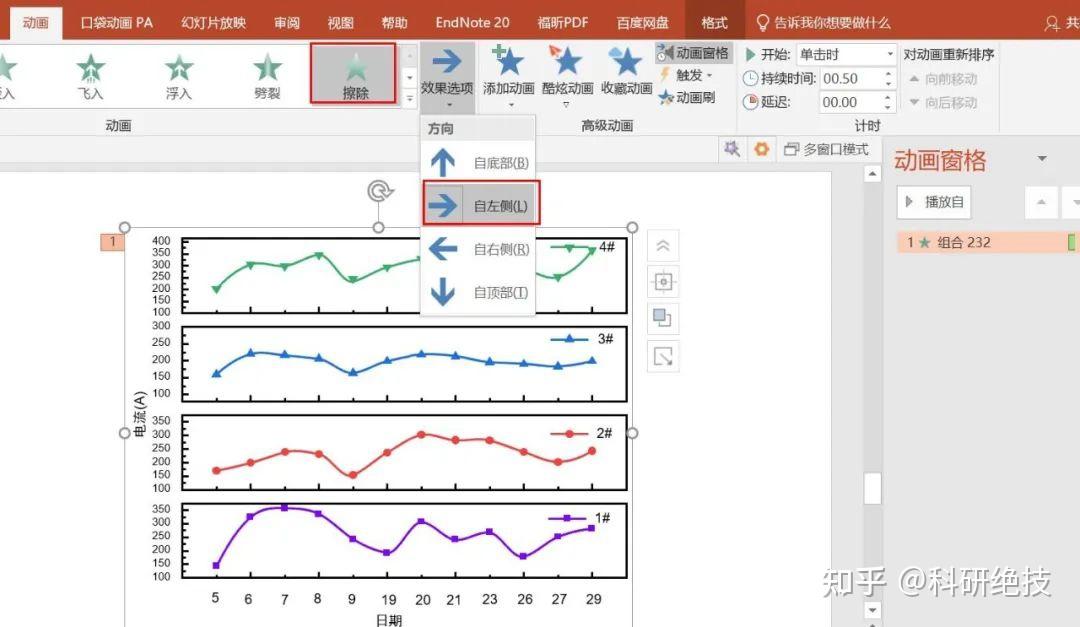1080x627 pixels.
Task: Switch to the 视图 ribbon tab
Action: [x=340, y=21]
